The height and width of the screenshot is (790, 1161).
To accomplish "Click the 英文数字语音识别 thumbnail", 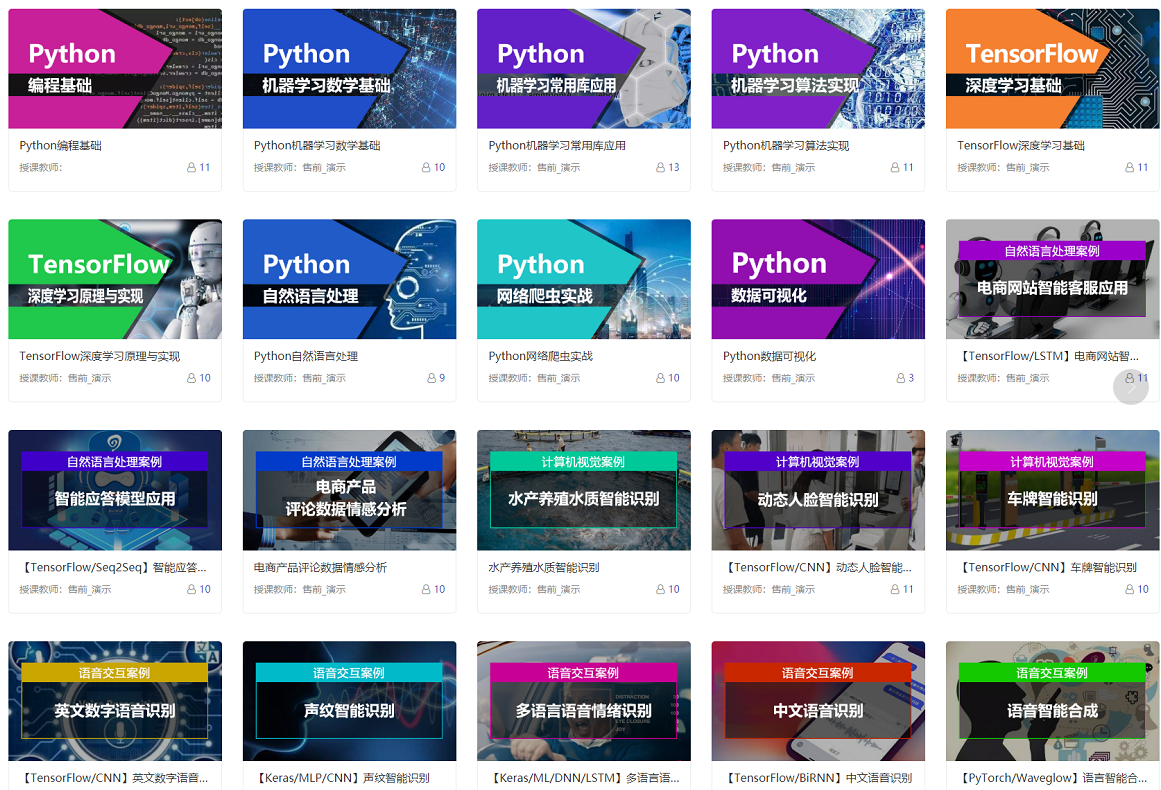I will point(115,700).
